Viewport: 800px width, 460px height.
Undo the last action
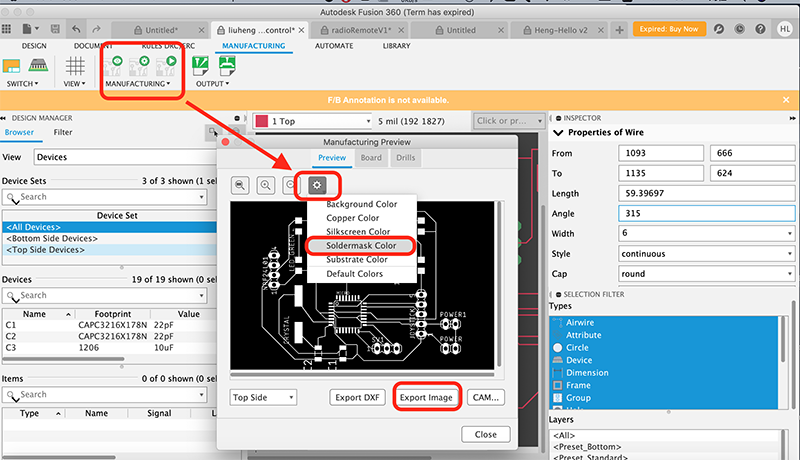point(76,29)
